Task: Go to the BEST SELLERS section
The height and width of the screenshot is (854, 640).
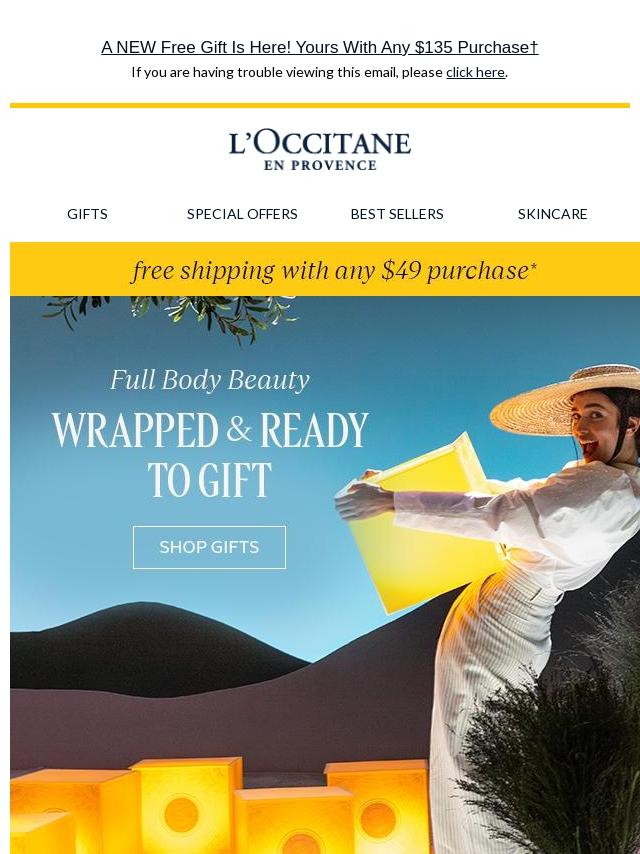Action: [397, 214]
